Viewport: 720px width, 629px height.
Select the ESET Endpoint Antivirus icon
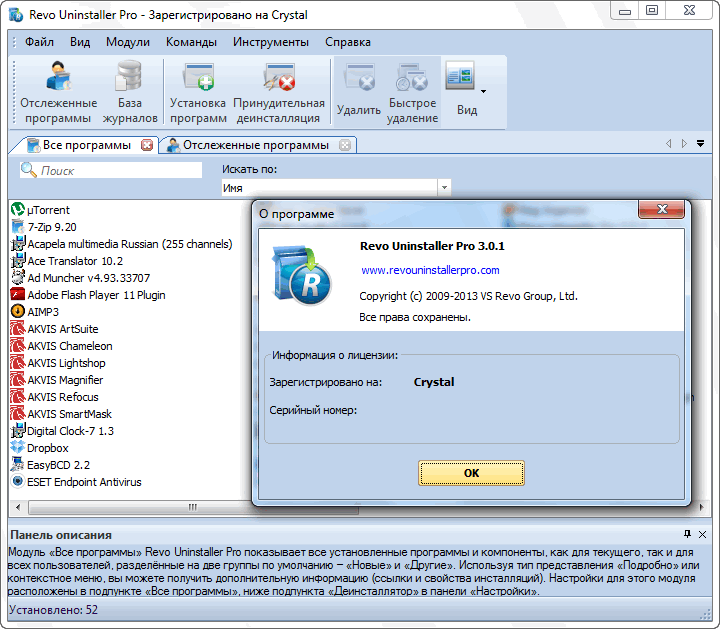click(x=17, y=481)
